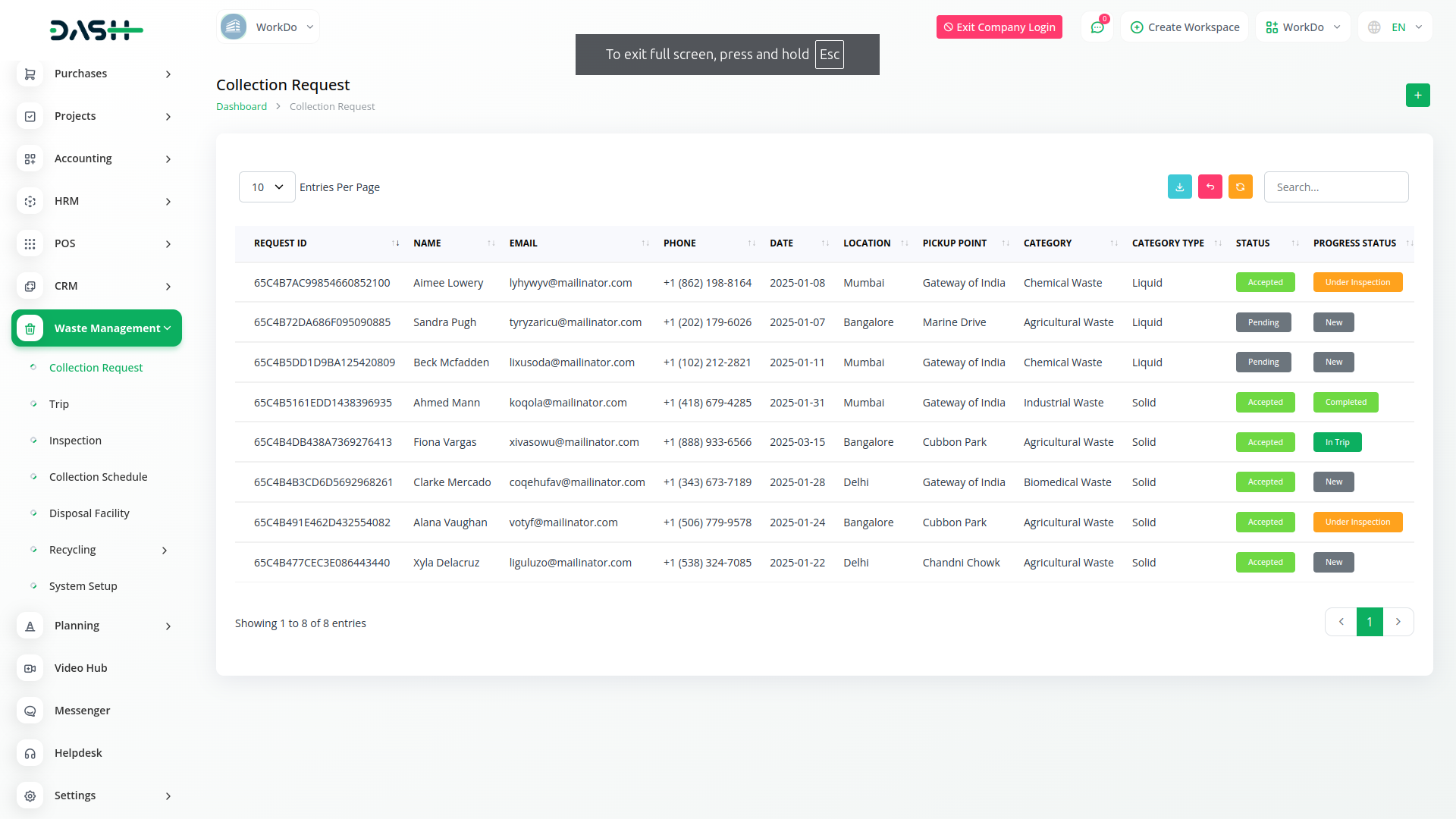Click the Helpdesk headset icon

point(30,753)
